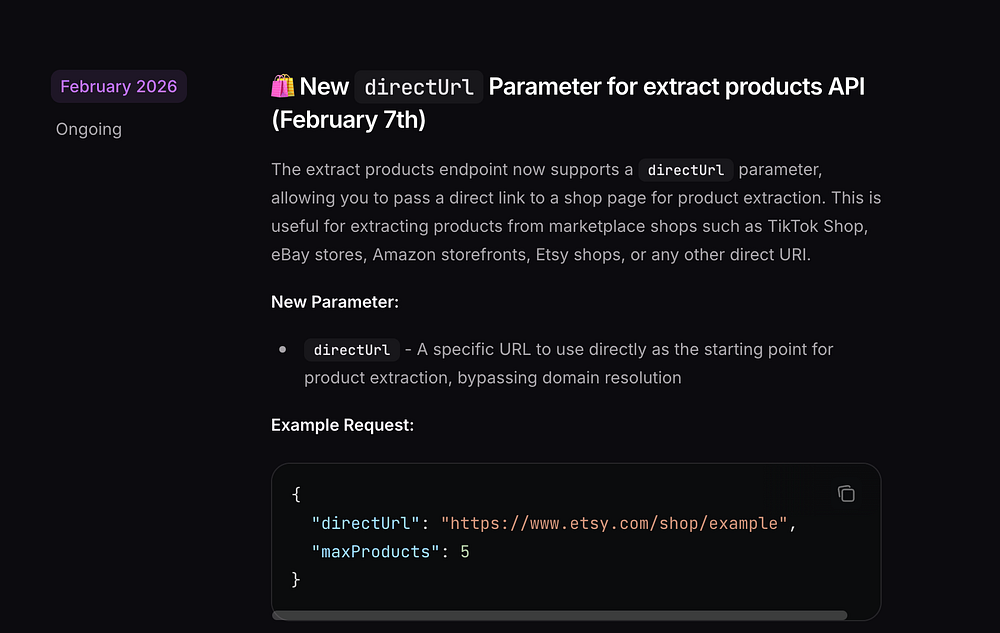Click the bullet point before directUrl
This screenshot has width=1000, height=633.
click(x=283, y=349)
